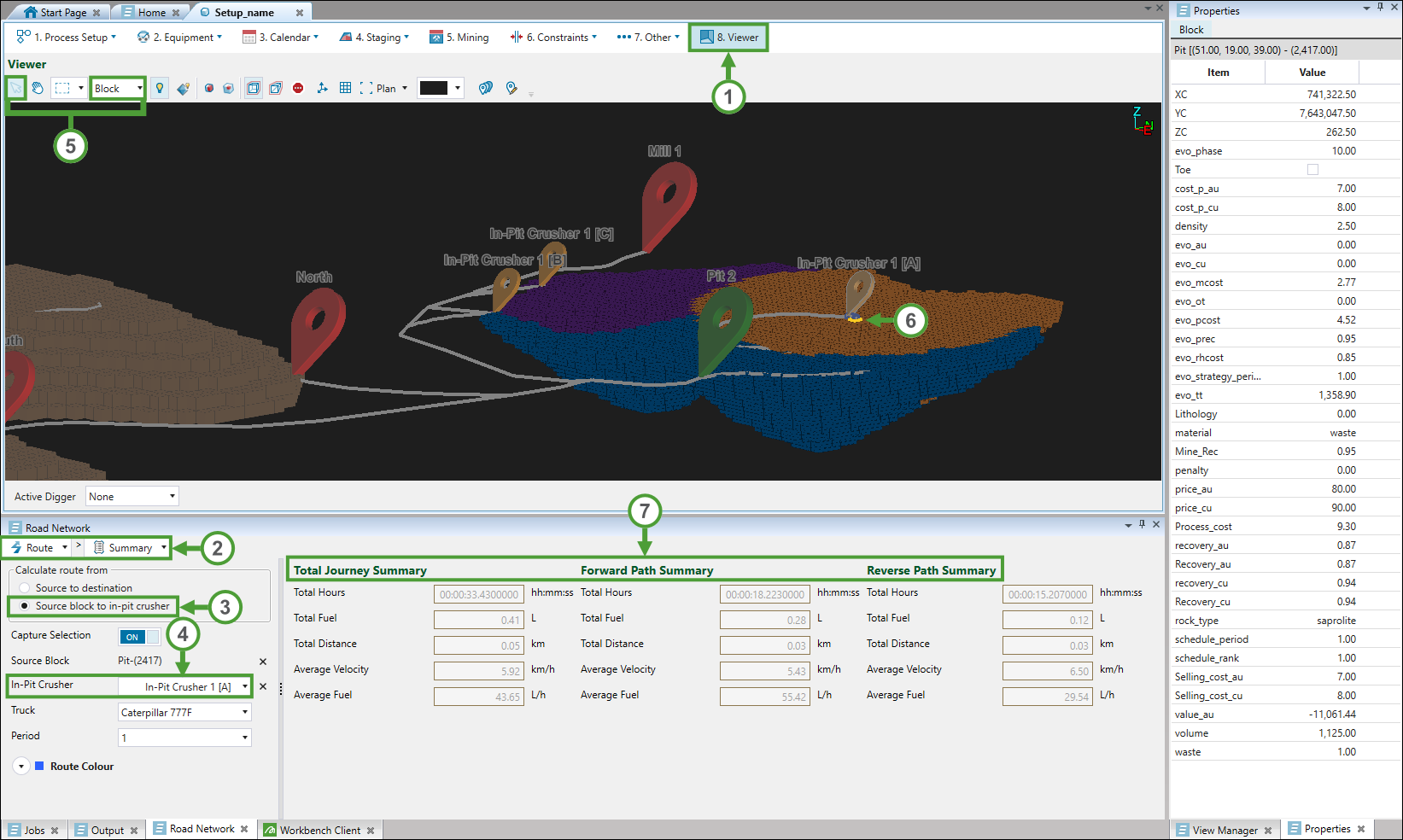The image size is (1403, 840).
Task: Select Source to destination radio option
Action: (25, 588)
